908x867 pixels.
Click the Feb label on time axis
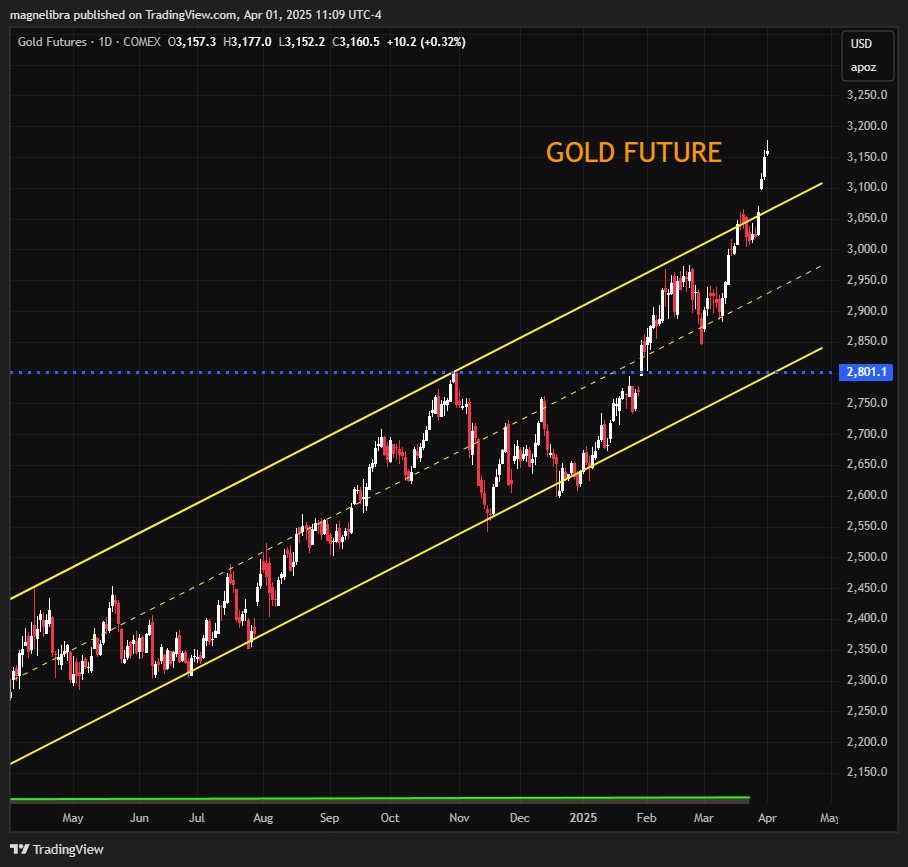tap(646, 818)
